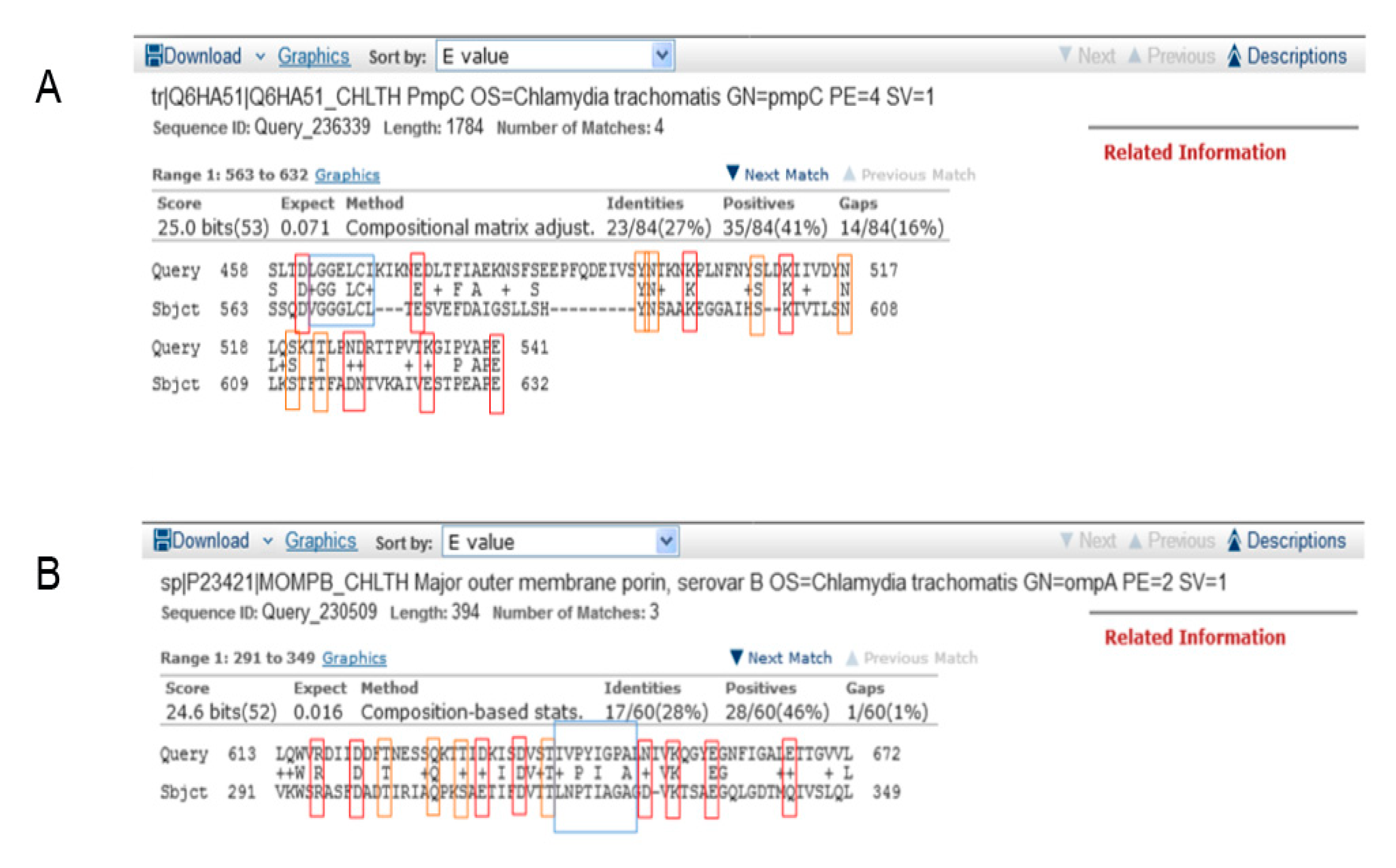Image resolution: width=1396 pixels, height=868 pixels.
Task: Open top Graphics link in panel A
Action: [x=313, y=56]
